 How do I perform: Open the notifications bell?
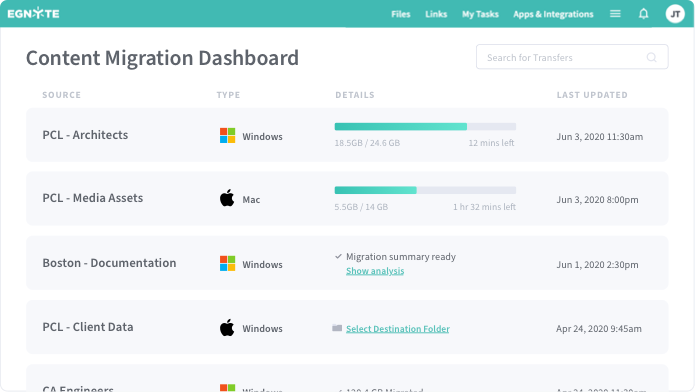tap(644, 14)
